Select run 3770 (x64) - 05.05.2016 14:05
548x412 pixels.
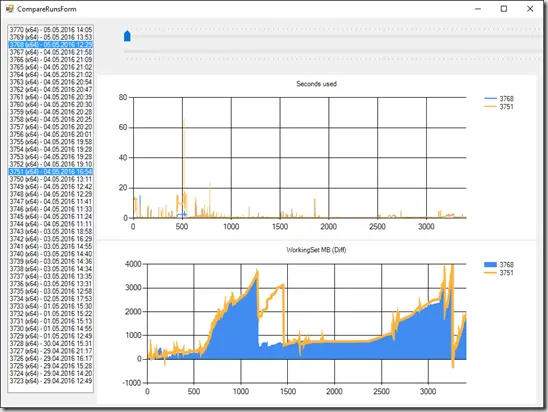tap(51, 30)
